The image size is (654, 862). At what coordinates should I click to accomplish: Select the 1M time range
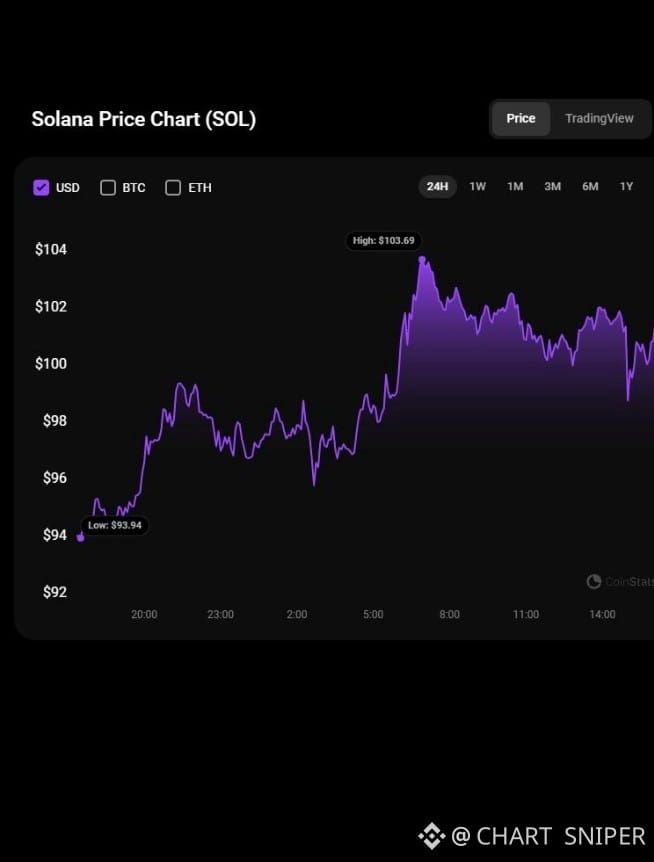click(515, 186)
